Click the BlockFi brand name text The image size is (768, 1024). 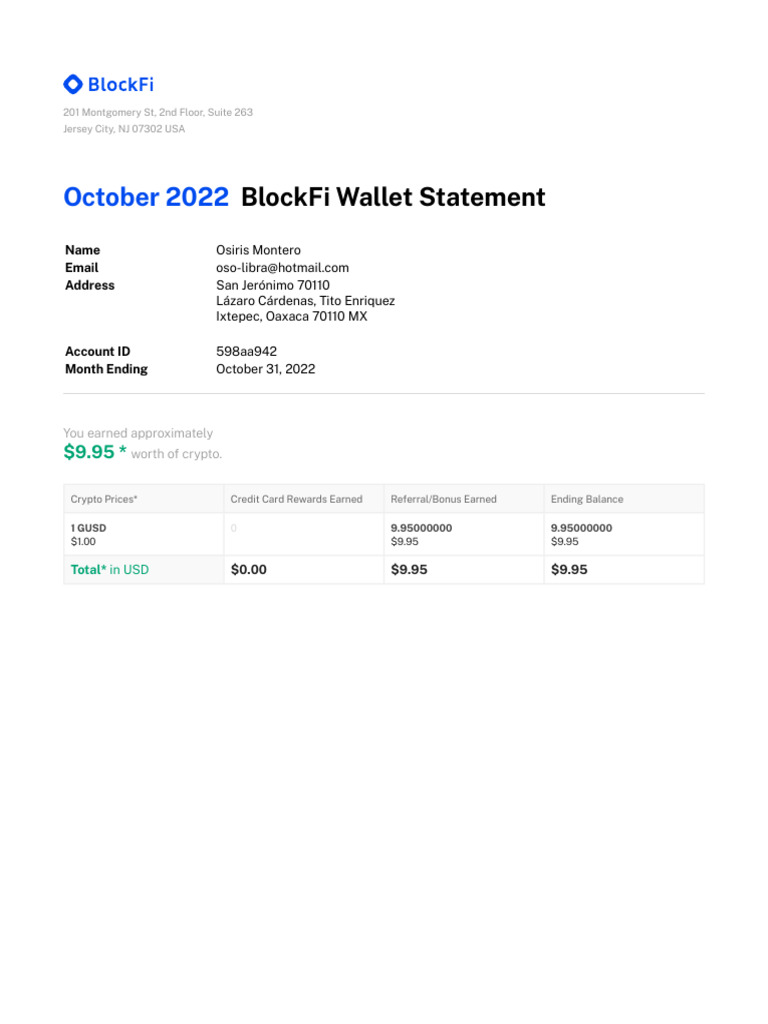[x=120, y=85]
